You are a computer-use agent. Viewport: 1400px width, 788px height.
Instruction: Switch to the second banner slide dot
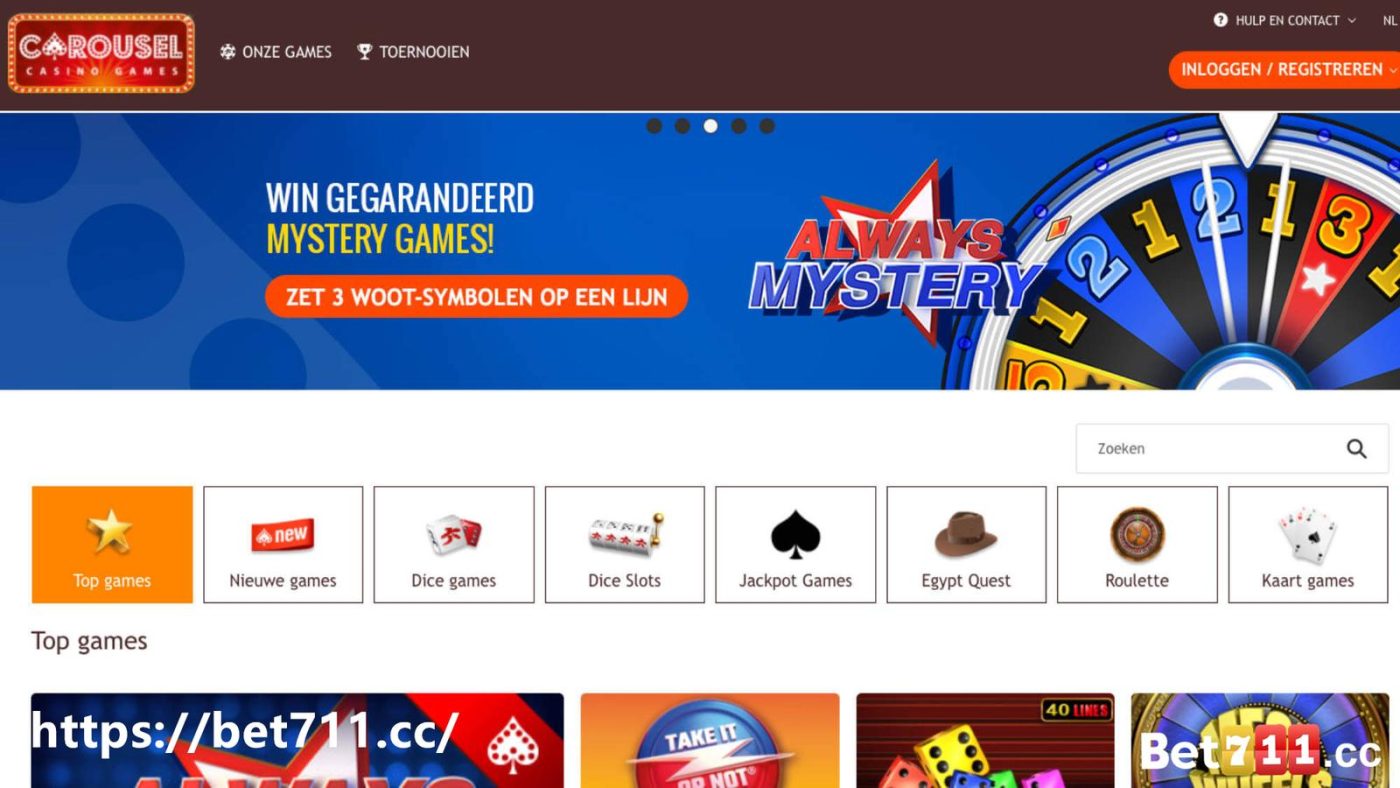coord(682,126)
